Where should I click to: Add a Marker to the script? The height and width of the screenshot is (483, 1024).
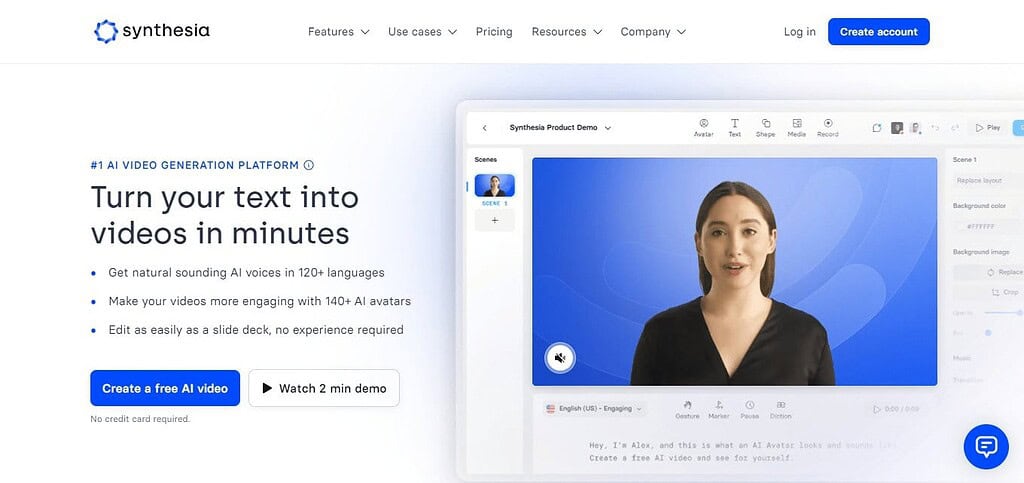pyautogui.click(x=719, y=410)
